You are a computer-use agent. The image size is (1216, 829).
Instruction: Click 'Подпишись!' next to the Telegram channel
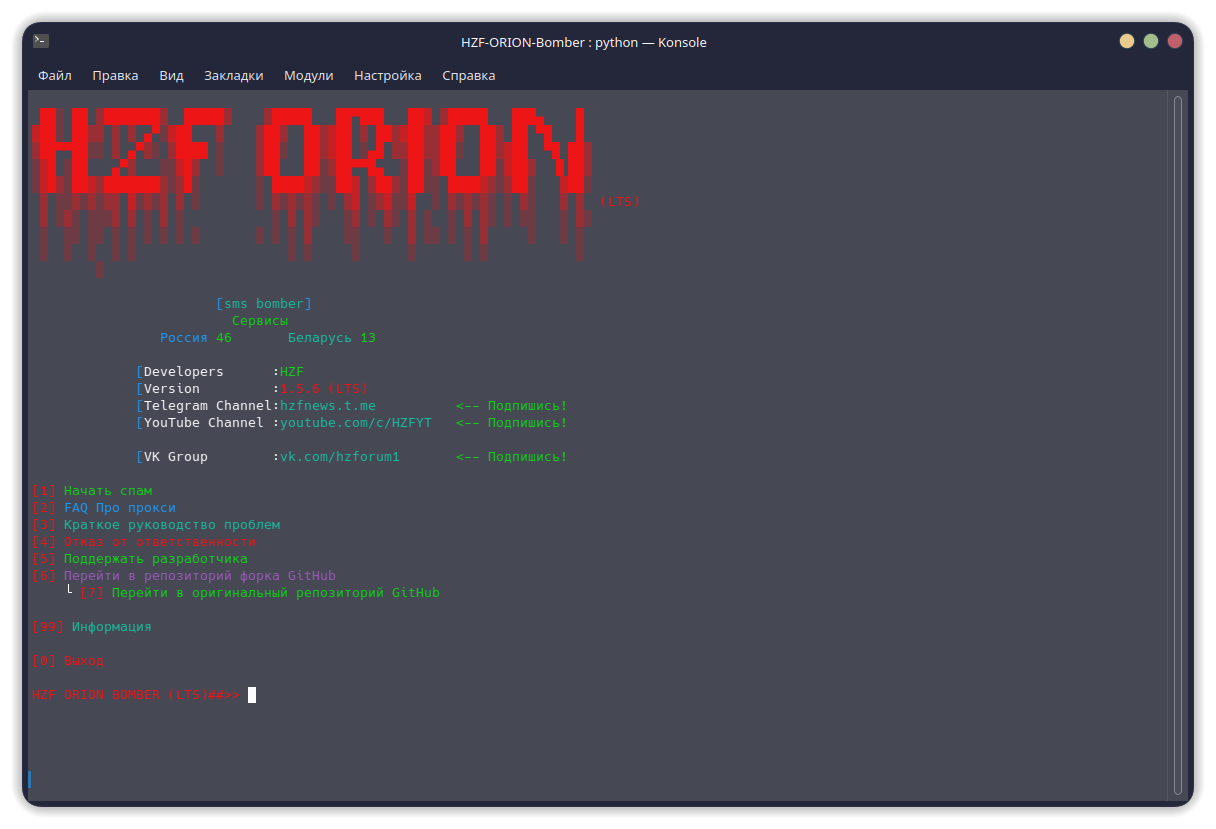tap(528, 405)
